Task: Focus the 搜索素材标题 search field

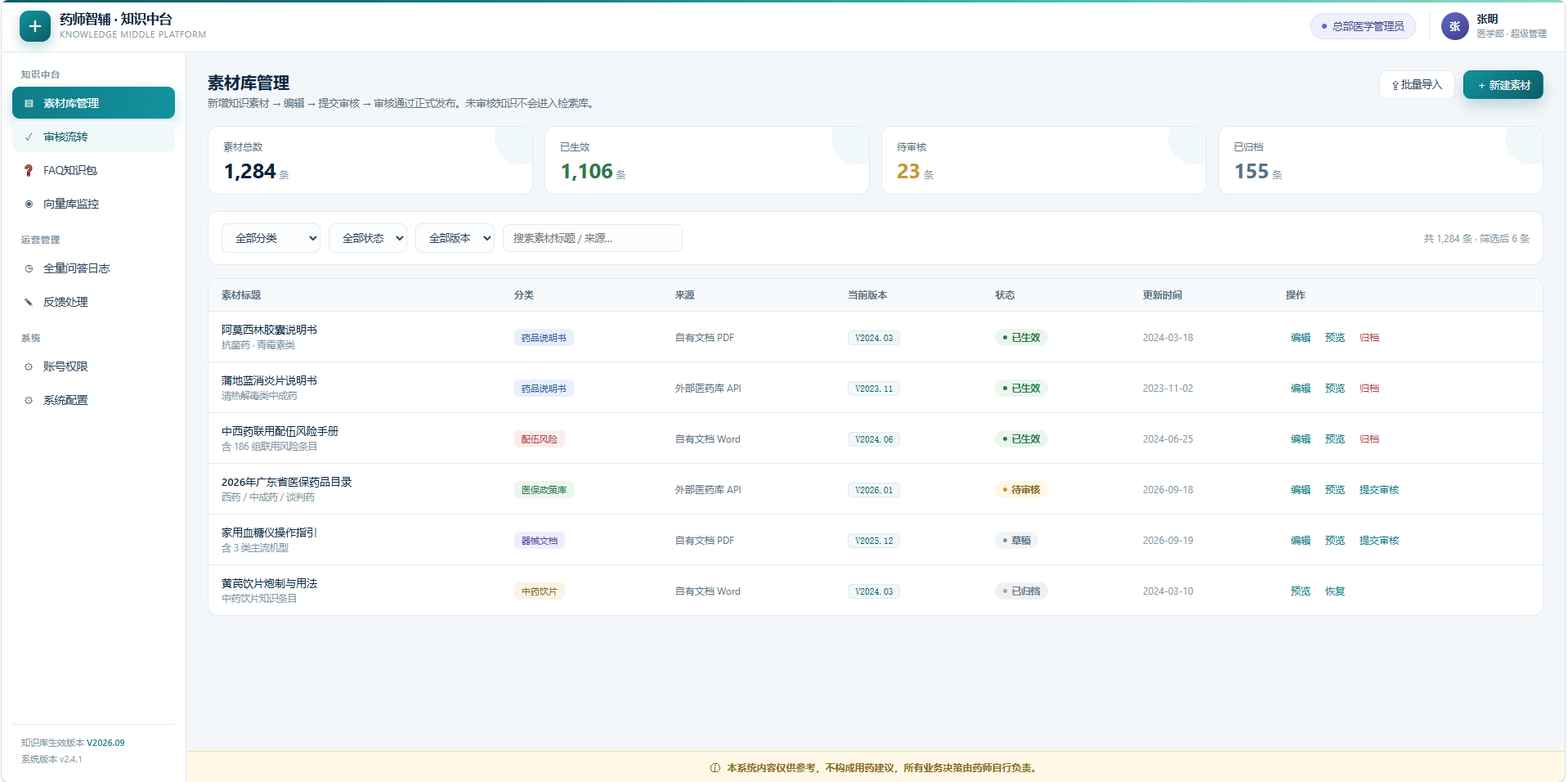Action: pyautogui.click(x=593, y=238)
